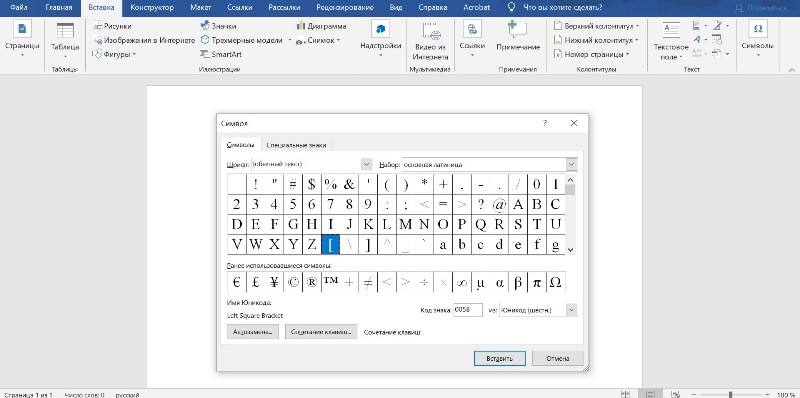
Task: Expand the Шрифт font dropdown
Action: click(x=366, y=164)
